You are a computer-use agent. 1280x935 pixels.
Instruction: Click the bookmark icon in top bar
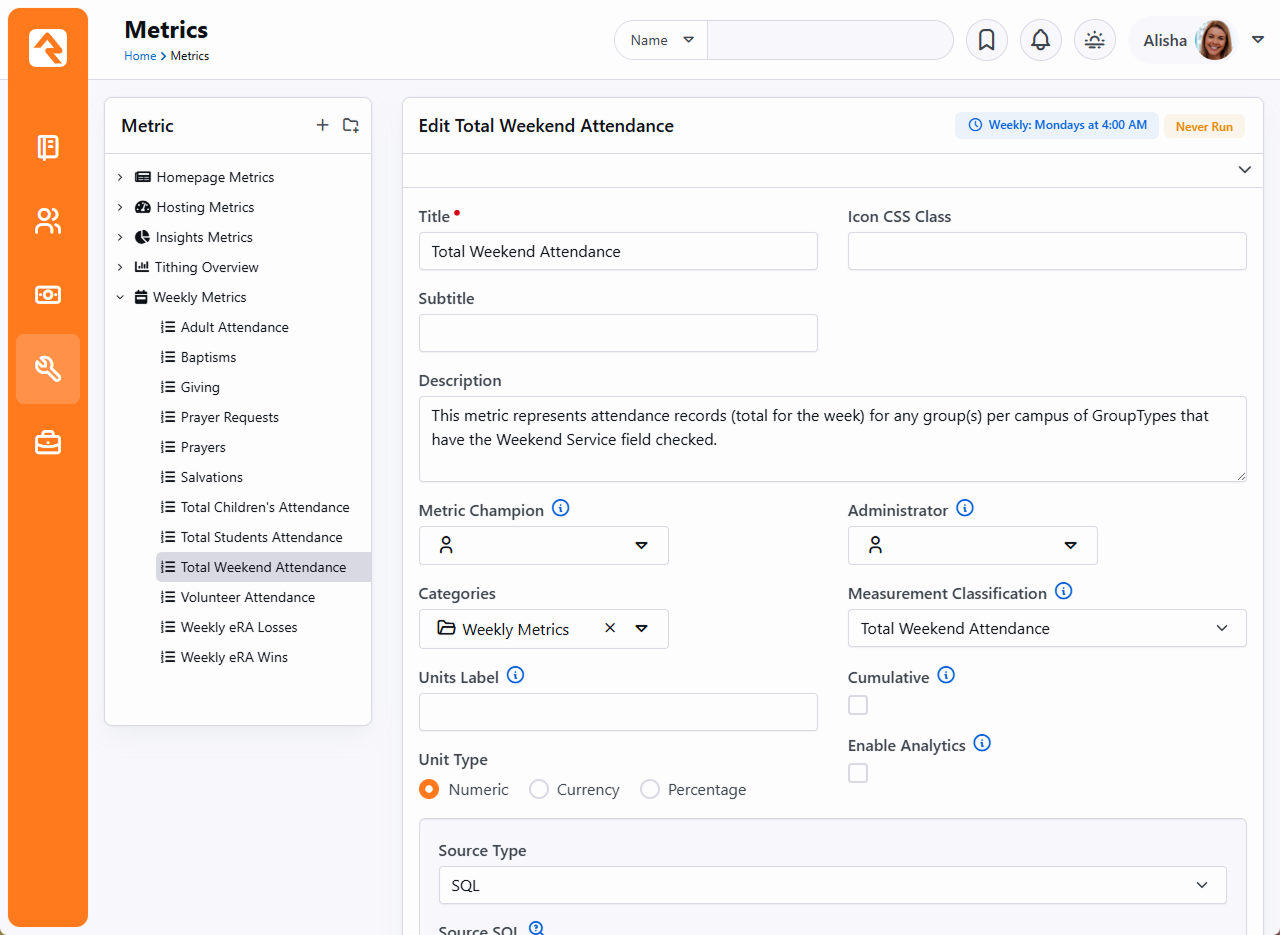pyautogui.click(x=986, y=40)
